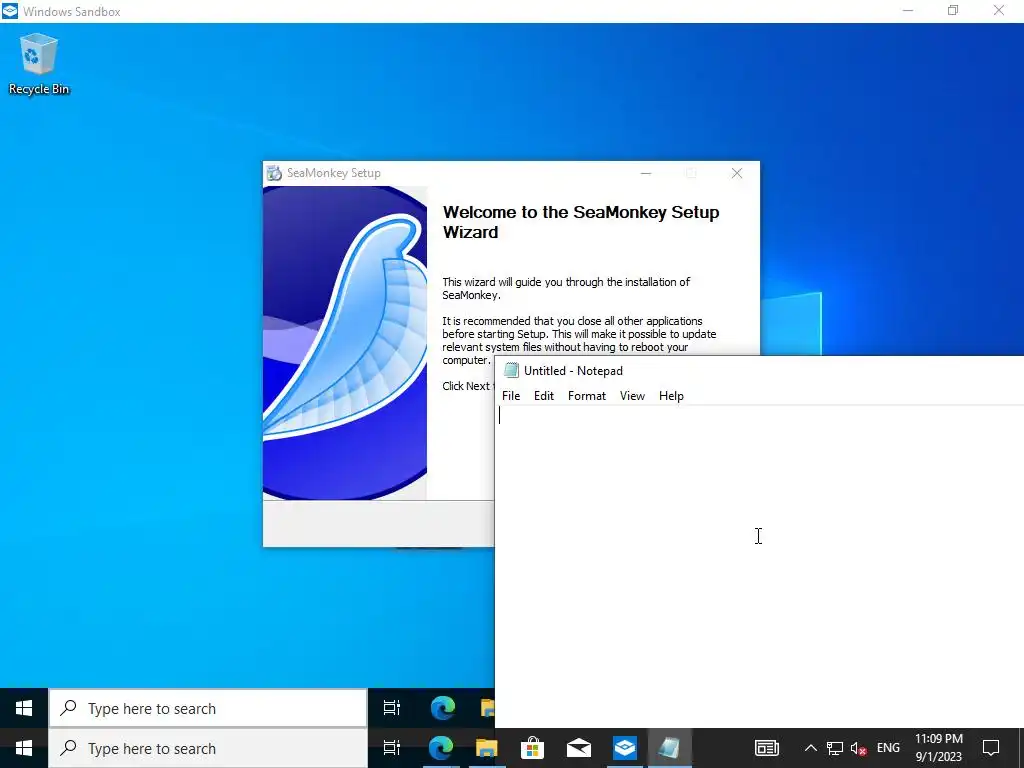Image resolution: width=1024 pixels, height=768 pixels.
Task: Click the bottom taskbar search box
Action: (208, 748)
